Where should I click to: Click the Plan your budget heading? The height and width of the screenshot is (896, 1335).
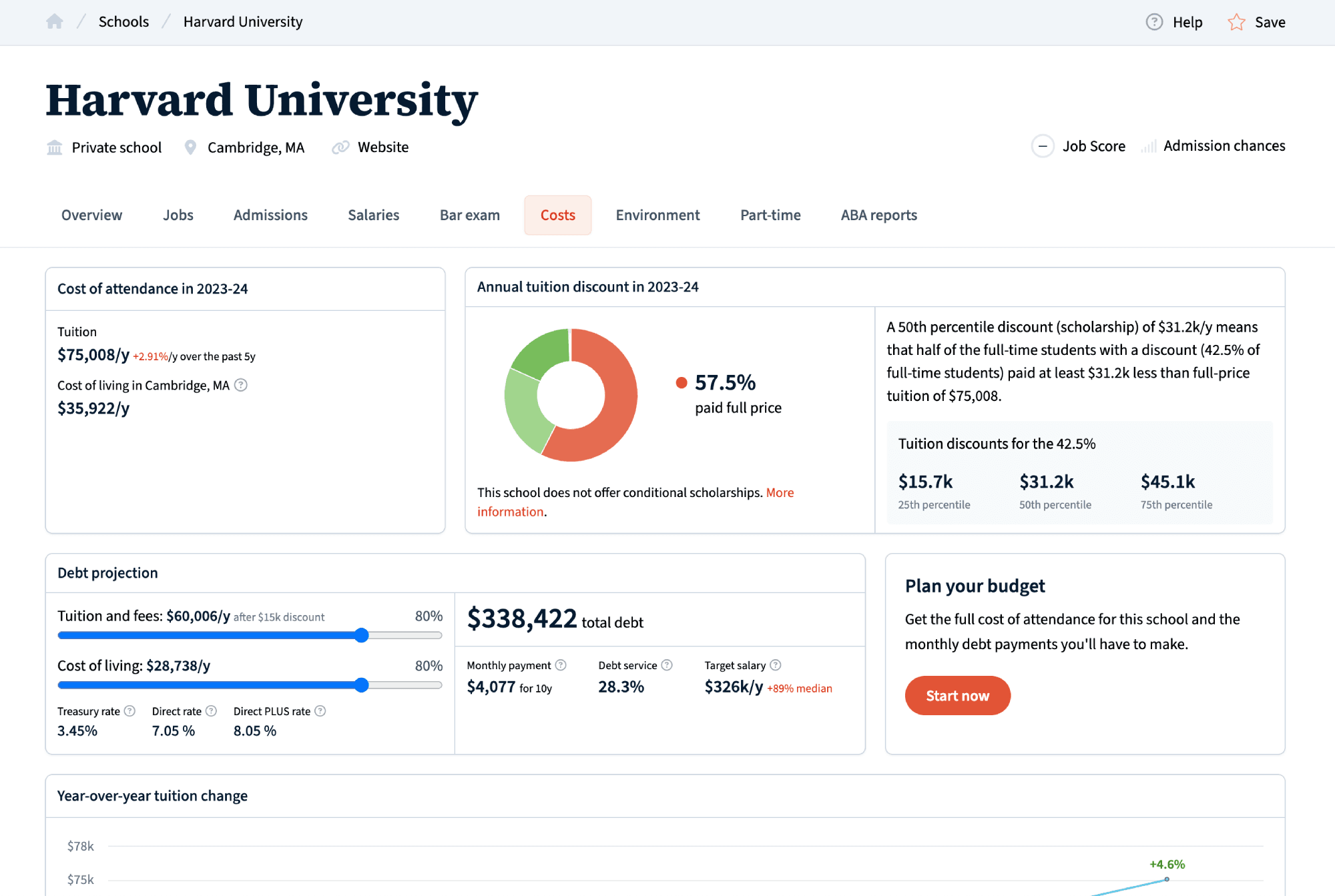[x=975, y=586]
